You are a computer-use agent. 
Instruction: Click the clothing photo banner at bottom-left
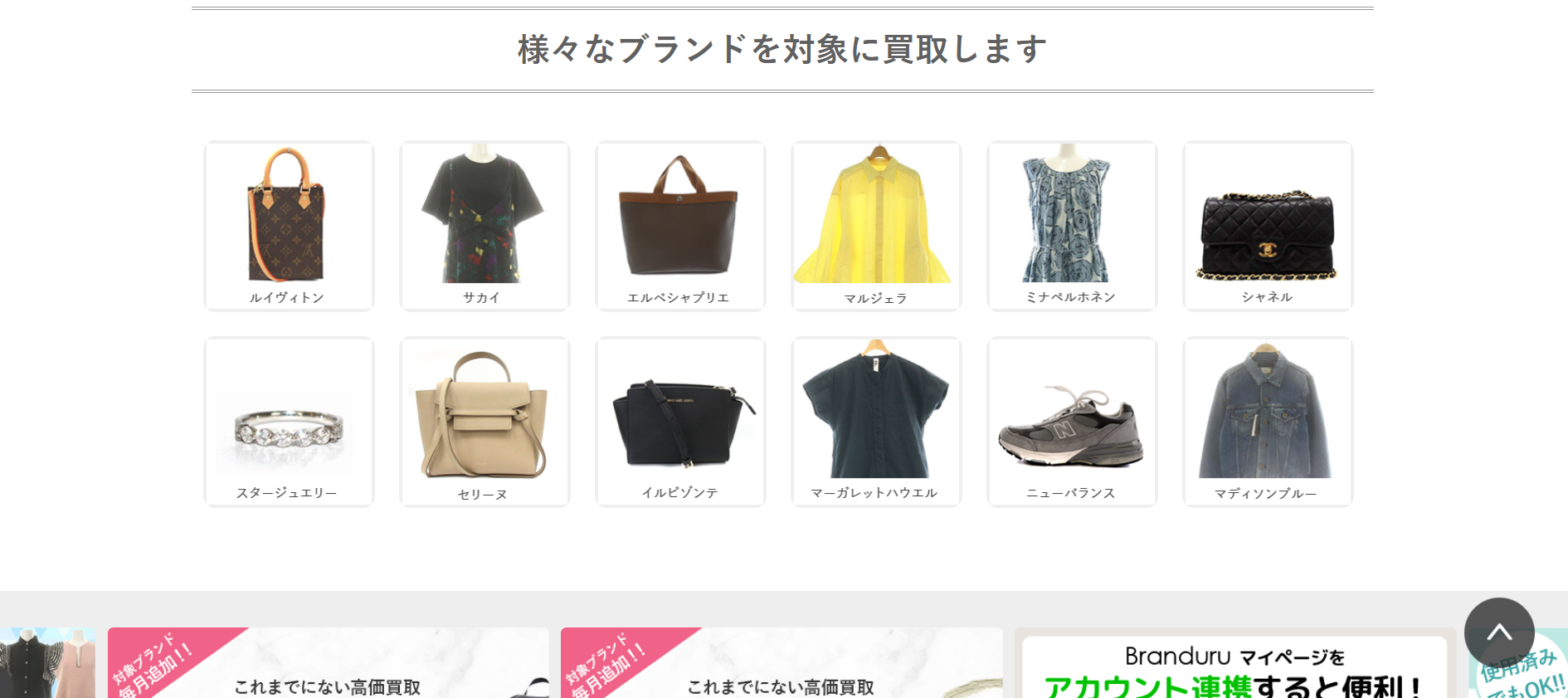(48, 662)
